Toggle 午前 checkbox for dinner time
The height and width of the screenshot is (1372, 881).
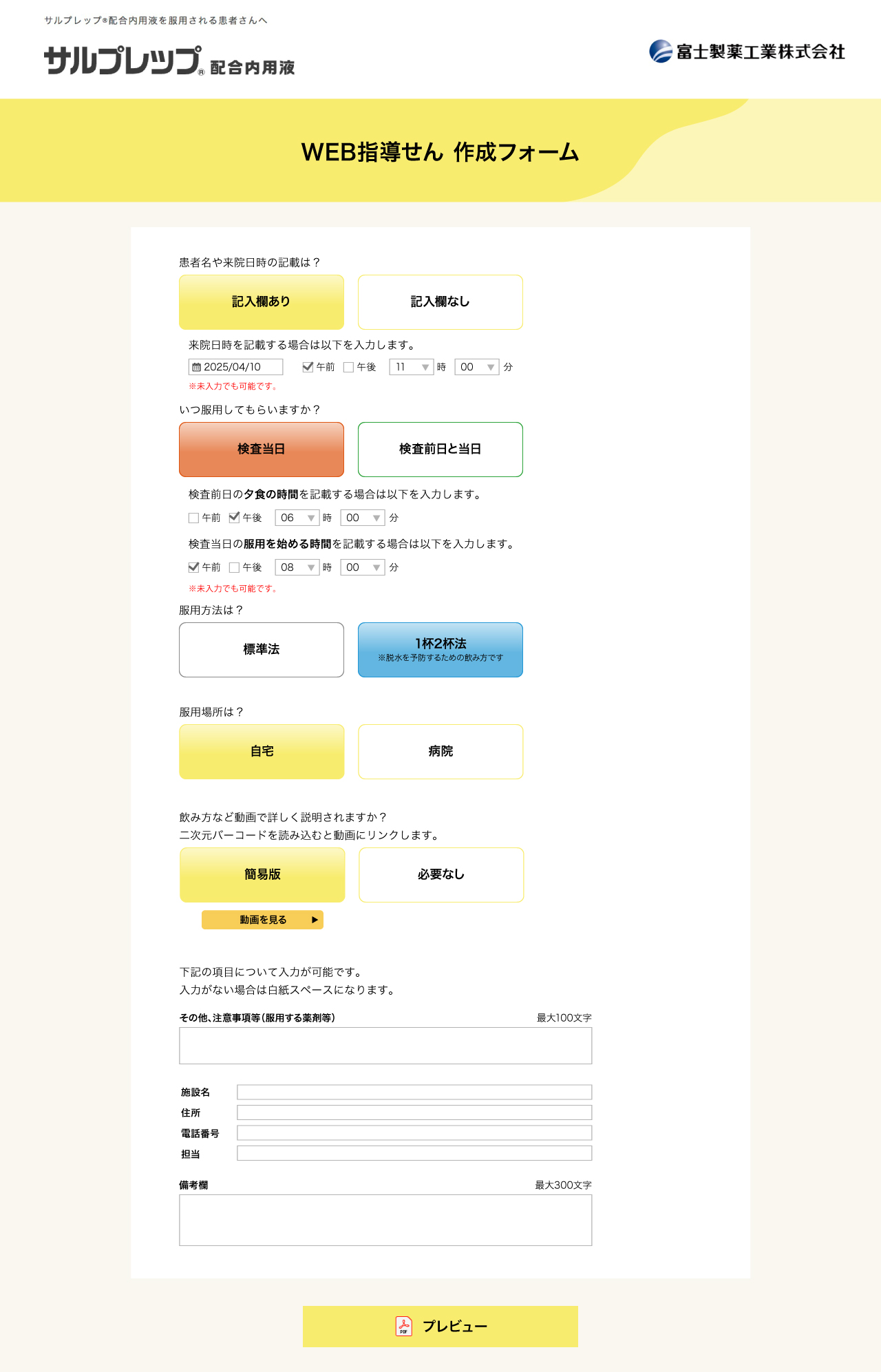[193, 518]
